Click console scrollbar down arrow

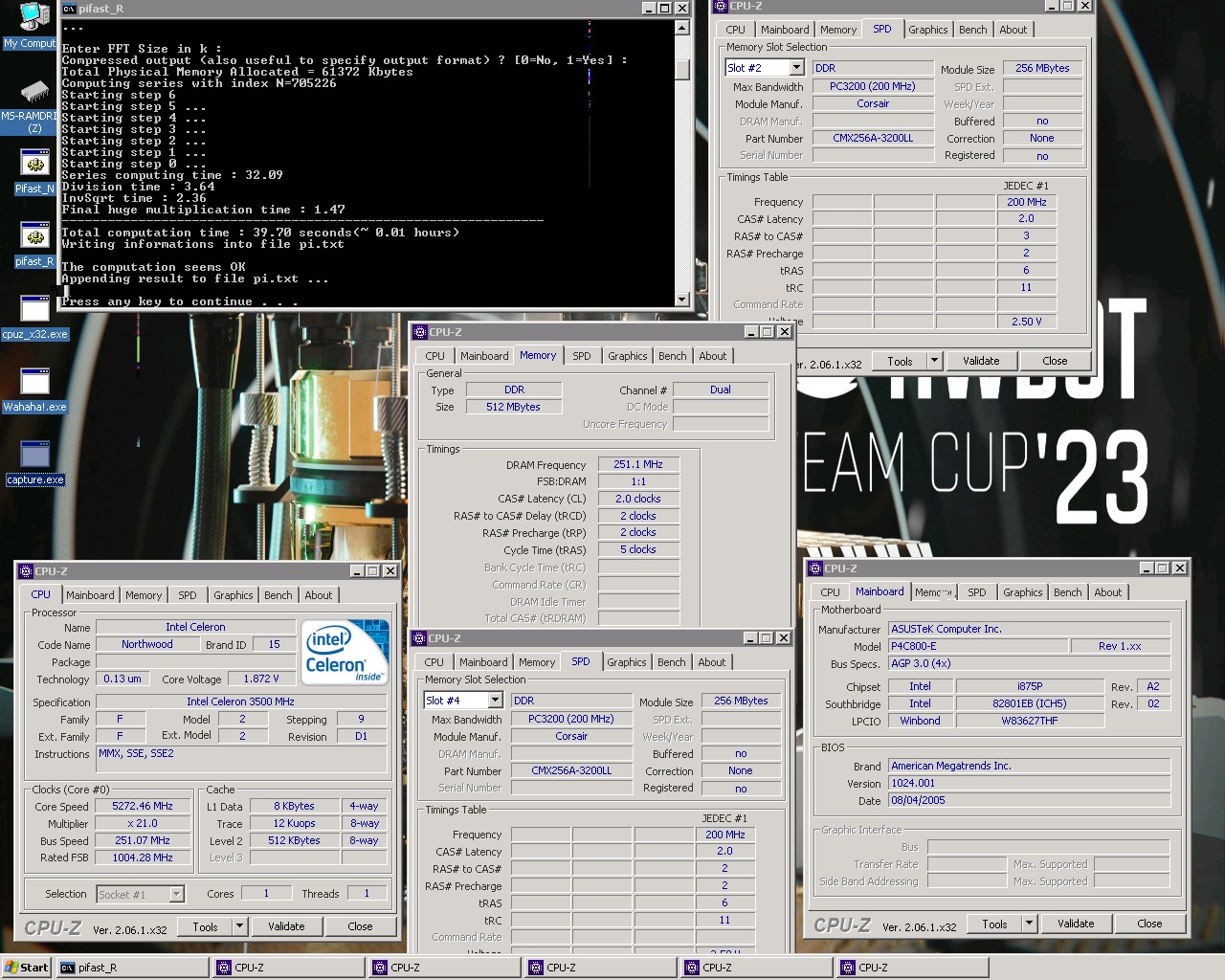pyautogui.click(x=681, y=300)
